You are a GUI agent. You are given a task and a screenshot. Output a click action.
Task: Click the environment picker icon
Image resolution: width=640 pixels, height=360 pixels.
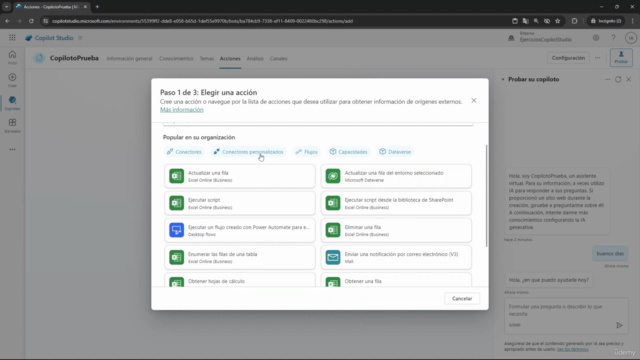click(511, 38)
